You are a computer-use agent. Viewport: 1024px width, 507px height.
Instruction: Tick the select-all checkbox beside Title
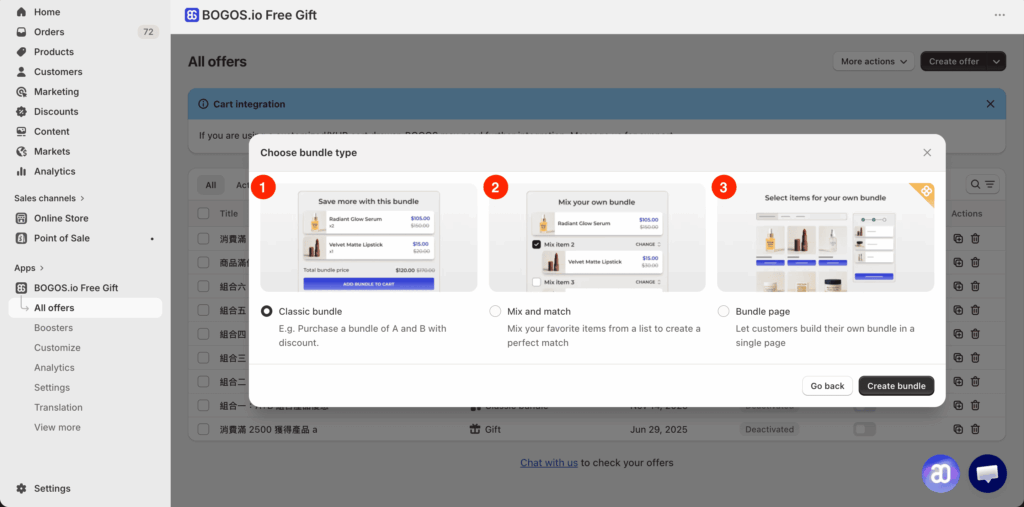point(204,213)
